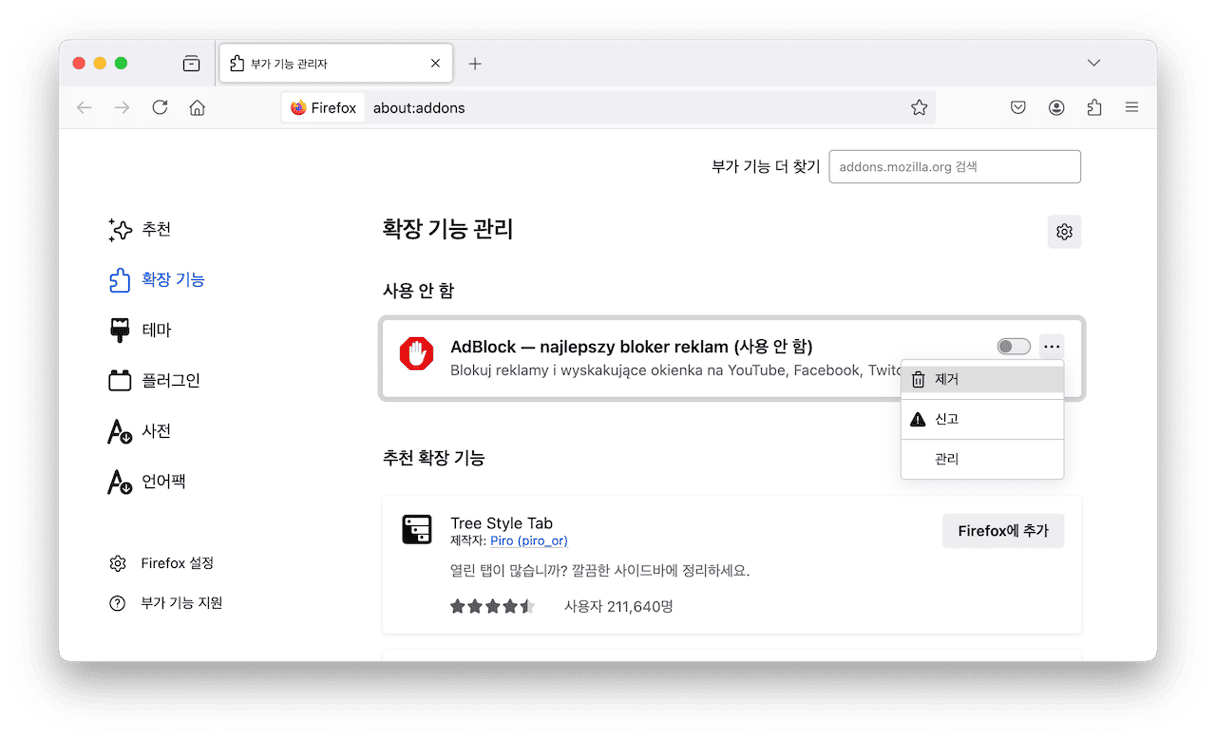Click the 사용자 211,640명 user count
The width and height of the screenshot is (1216, 739).
618,606
